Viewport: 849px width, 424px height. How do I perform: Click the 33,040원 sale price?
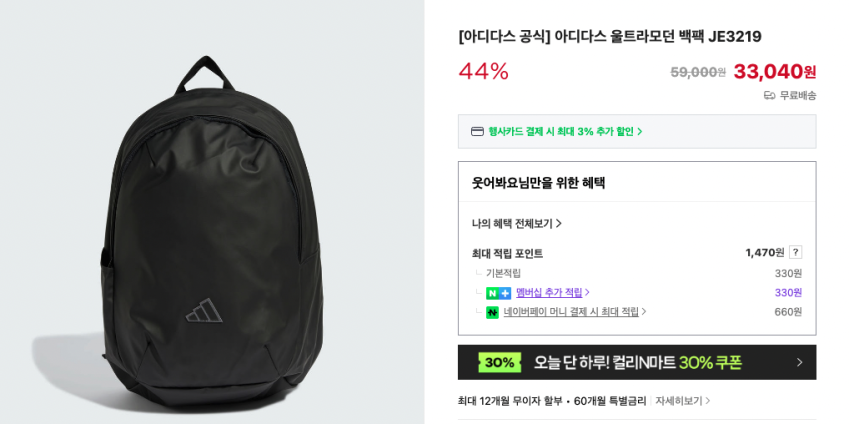(774, 71)
